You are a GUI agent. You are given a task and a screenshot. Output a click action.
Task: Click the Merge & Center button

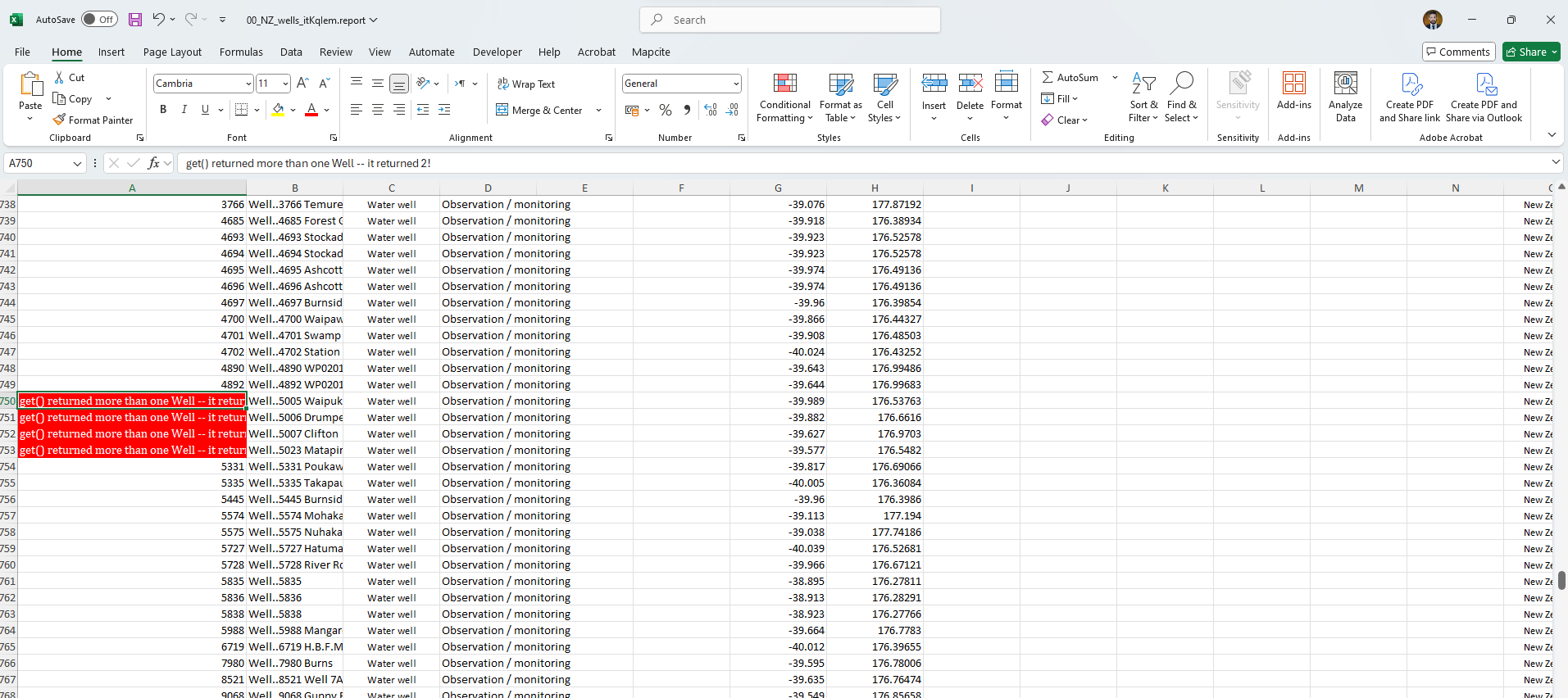(539, 110)
